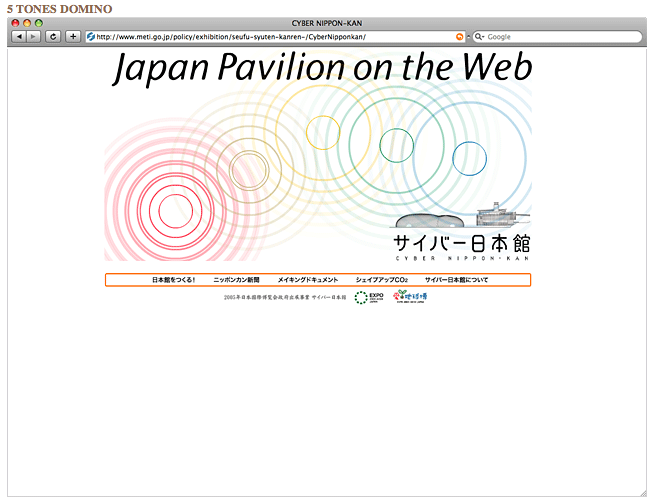Click the CYBER NIPPON-KAN window title
Screen dimensions: 658x504
coord(327,24)
